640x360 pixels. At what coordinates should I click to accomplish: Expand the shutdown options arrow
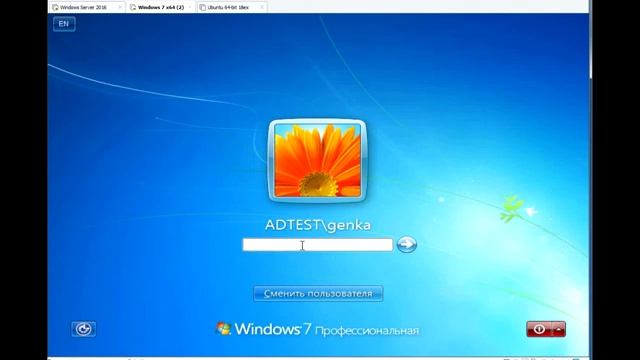(x=558, y=329)
